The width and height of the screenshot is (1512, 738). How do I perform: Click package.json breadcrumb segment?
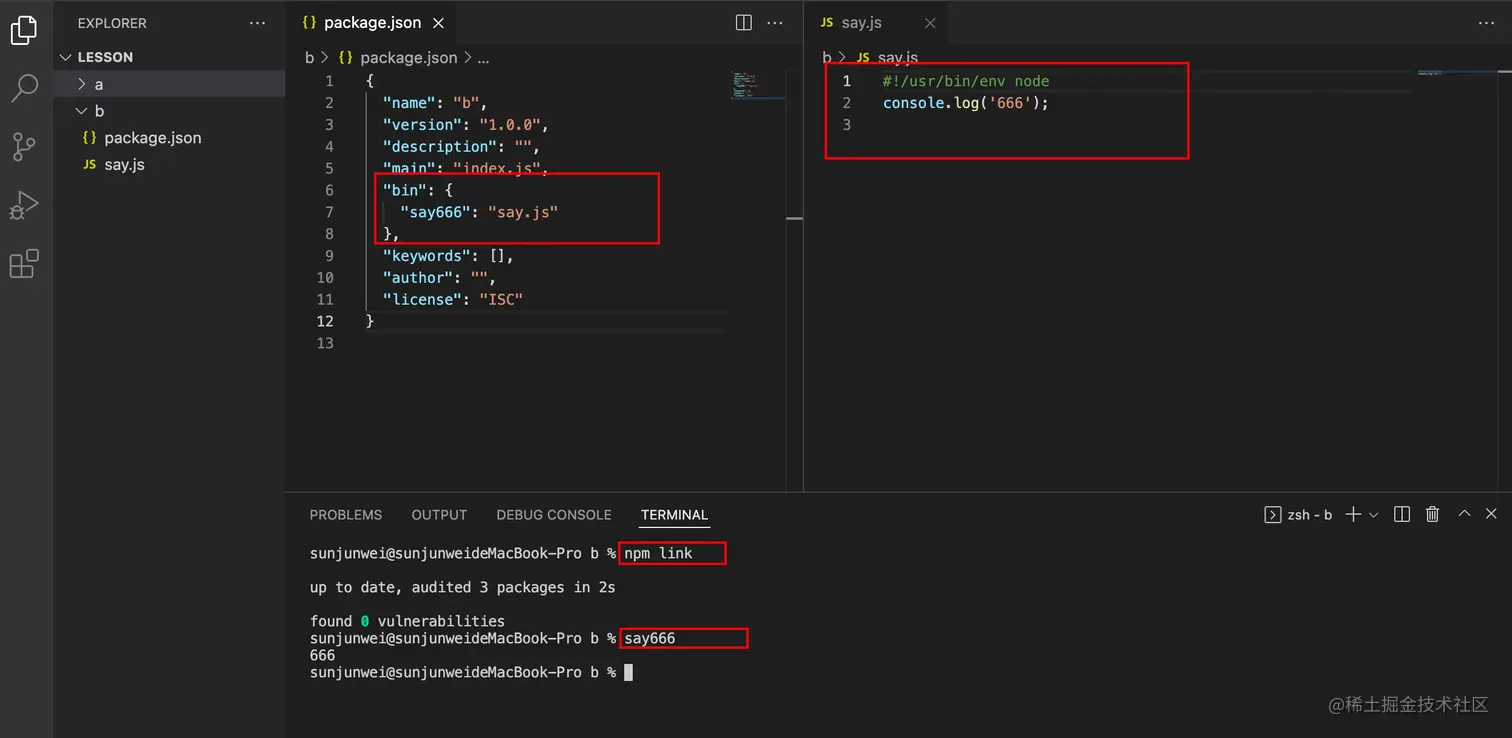[x=408, y=58]
